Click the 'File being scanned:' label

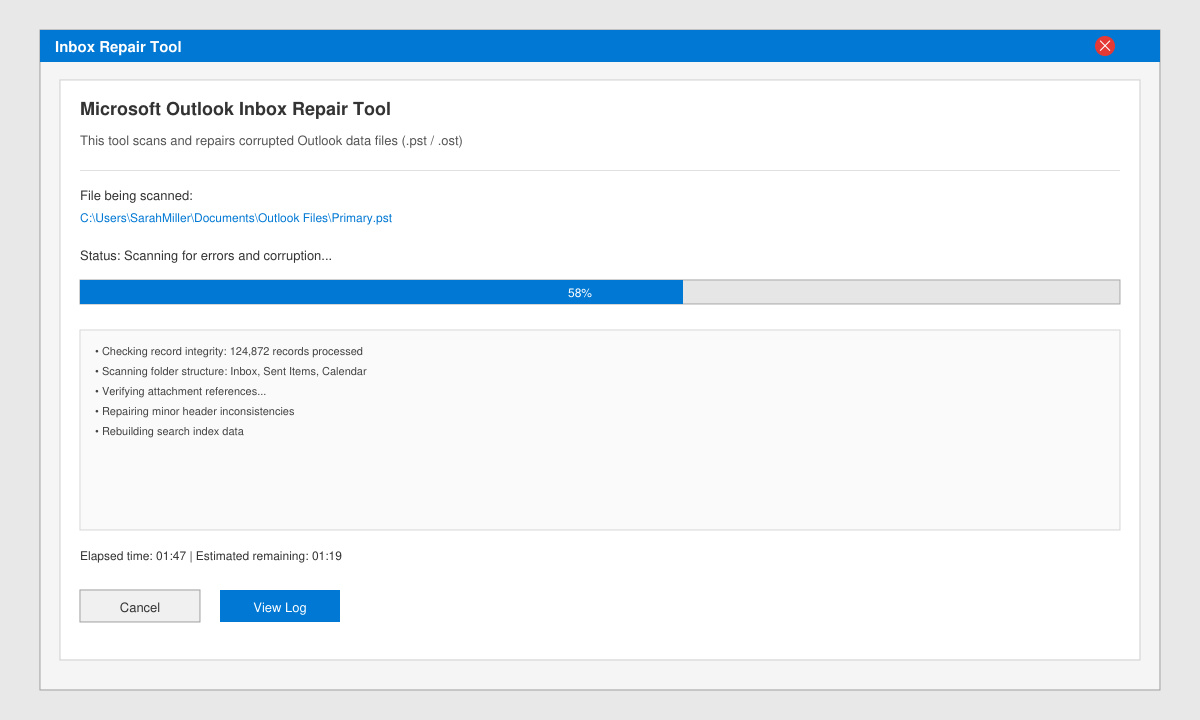136,196
